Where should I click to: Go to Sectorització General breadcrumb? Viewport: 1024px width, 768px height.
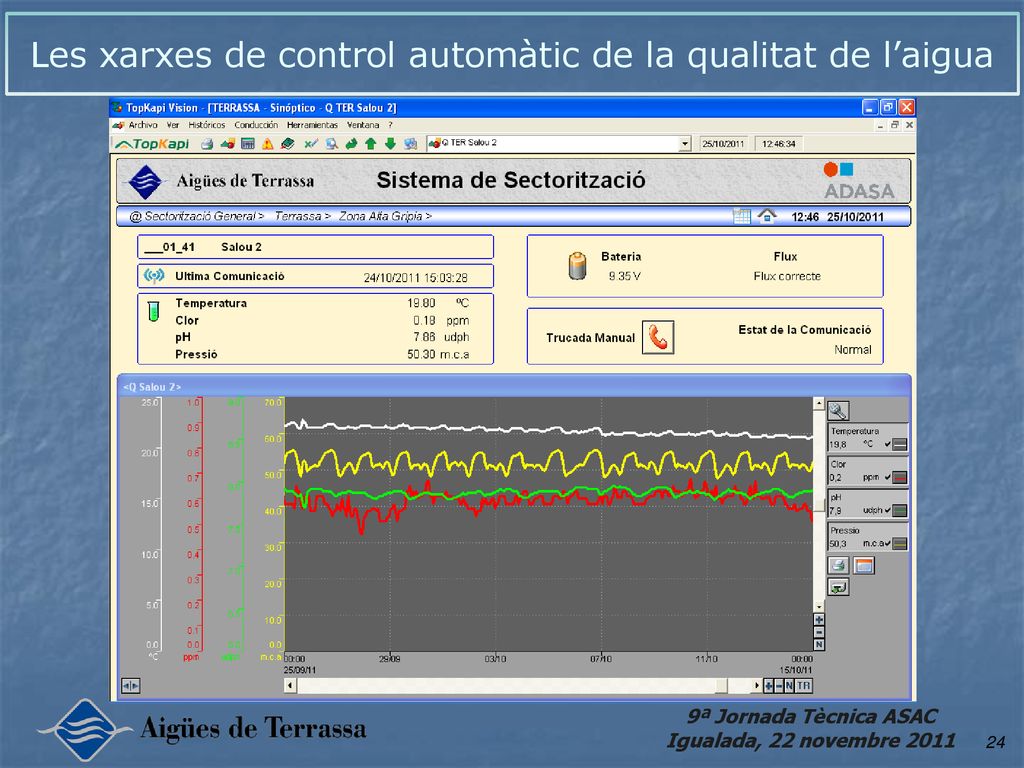[197, 216]
